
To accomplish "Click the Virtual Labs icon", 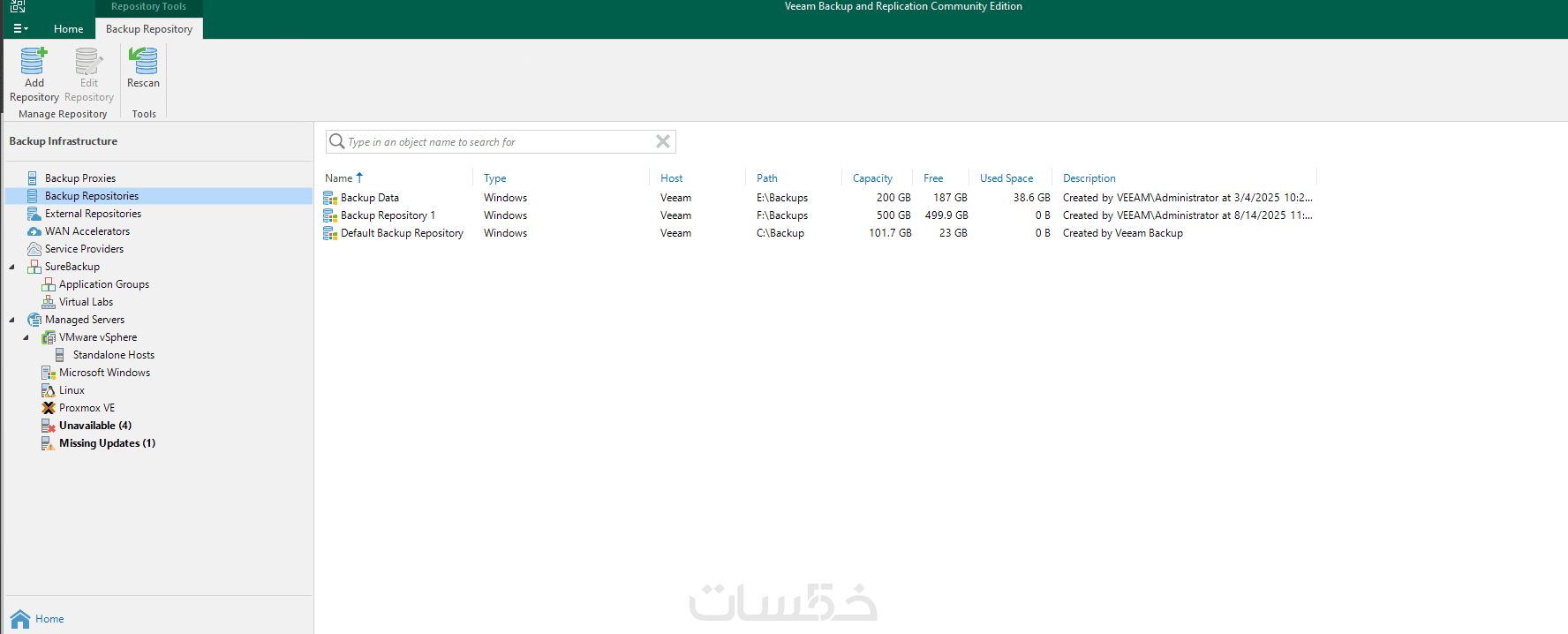I will (x=49, y=302).
